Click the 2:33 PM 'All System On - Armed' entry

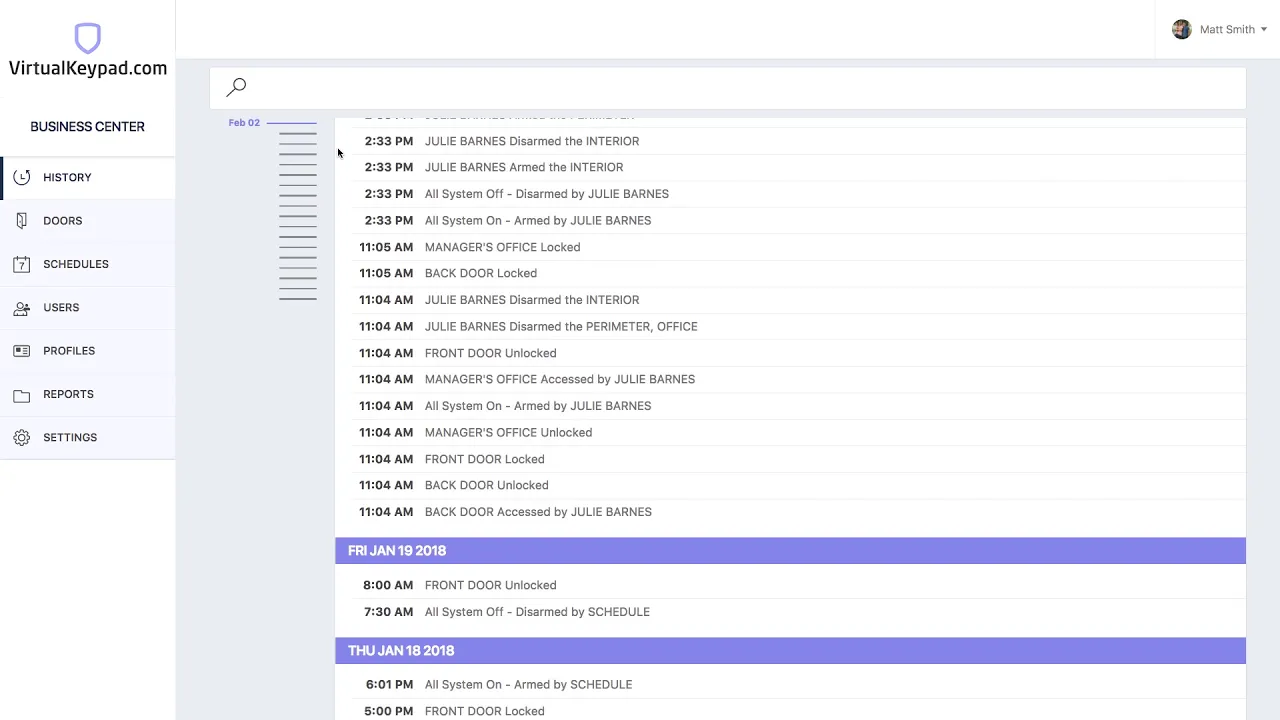[537, 220]
